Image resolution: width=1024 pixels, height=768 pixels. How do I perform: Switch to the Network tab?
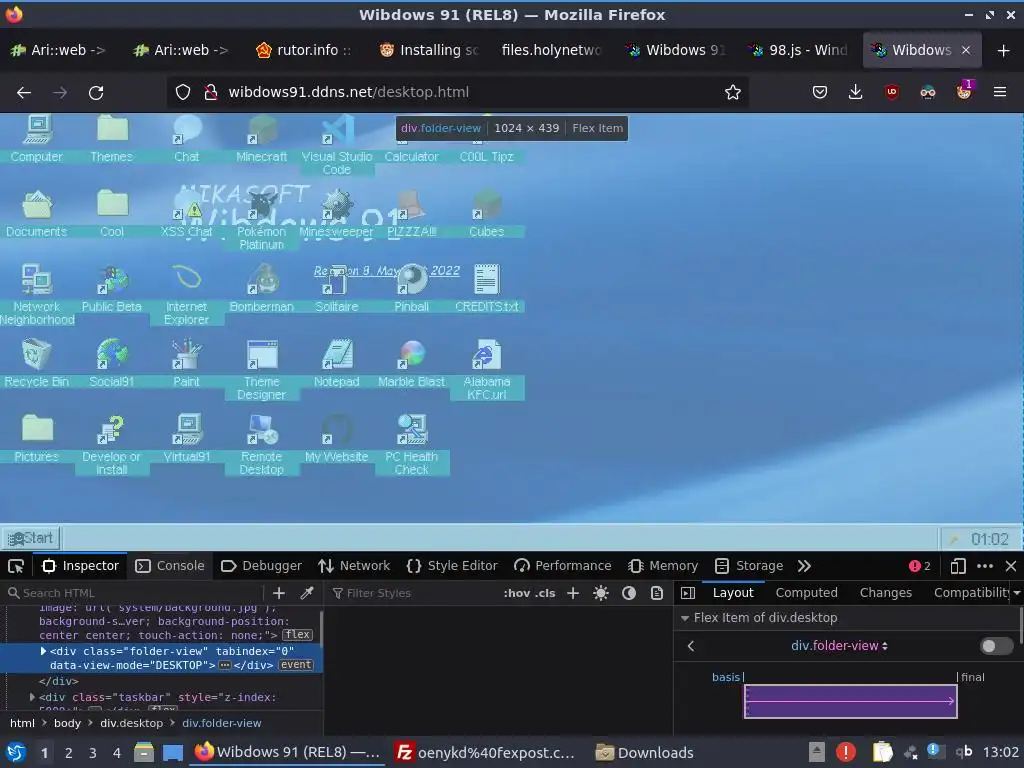click(x=354, y=566)
